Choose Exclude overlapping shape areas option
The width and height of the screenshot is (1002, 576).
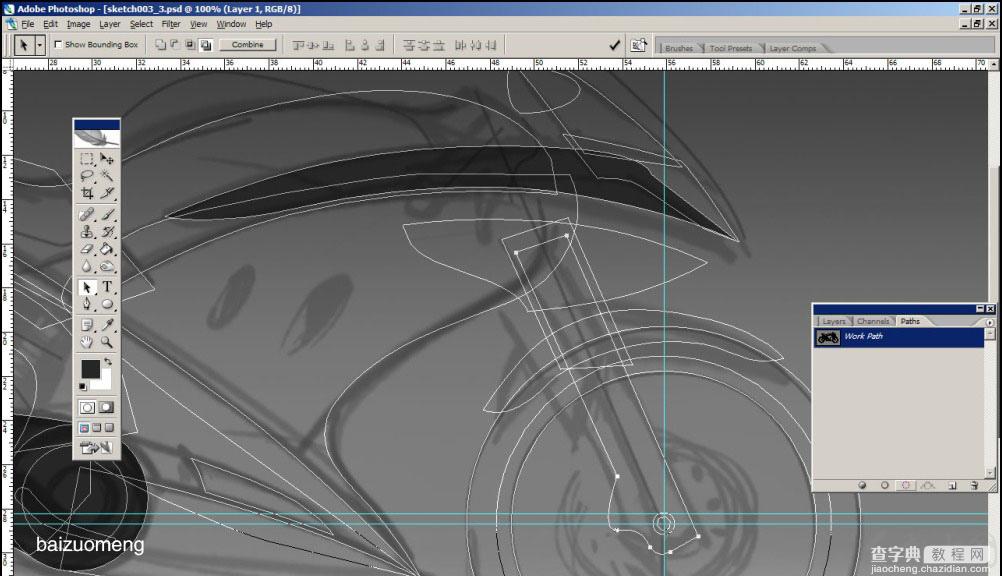click(206, 45)
